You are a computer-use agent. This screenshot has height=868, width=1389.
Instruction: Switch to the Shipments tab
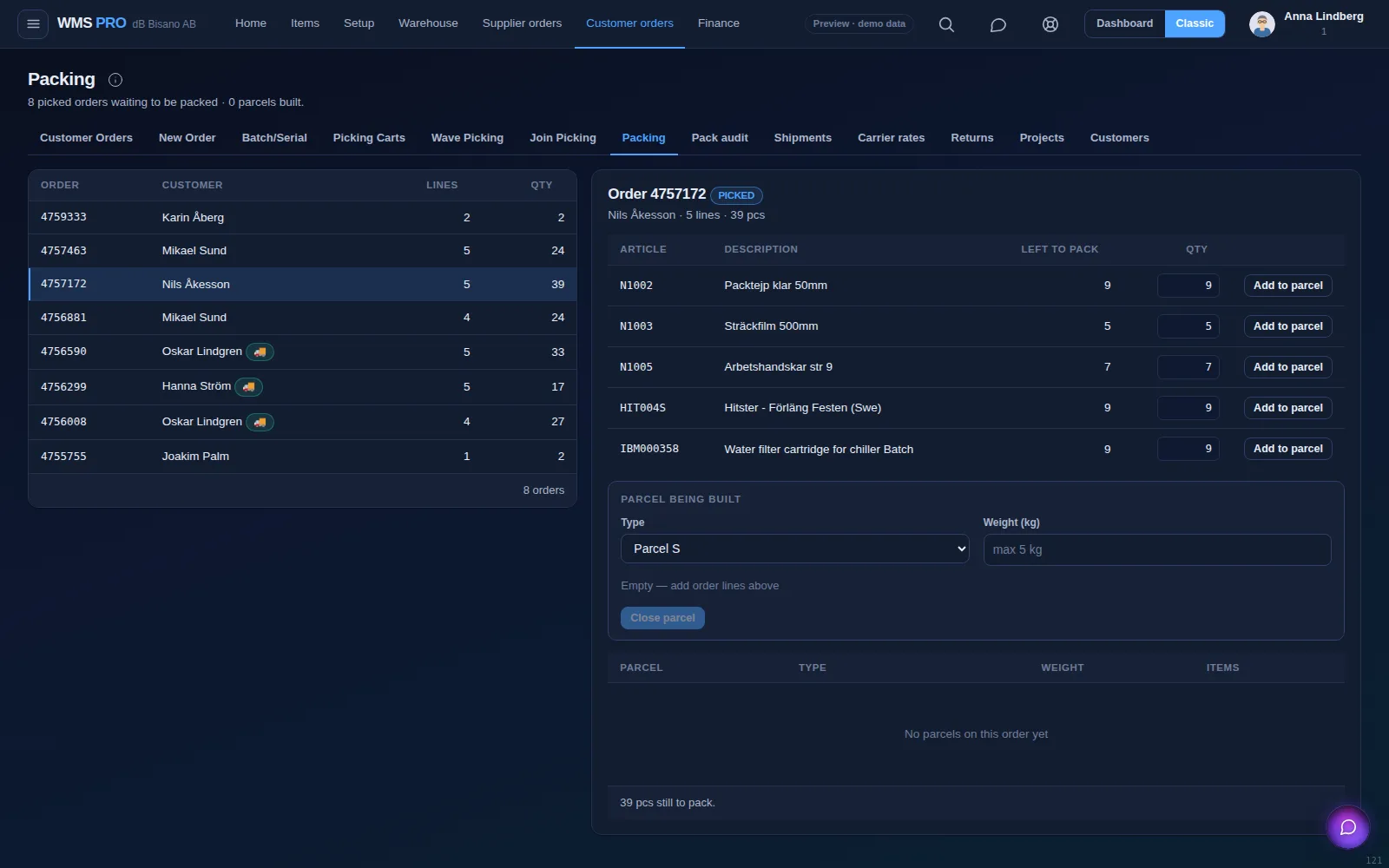click(x=803, y=138)
